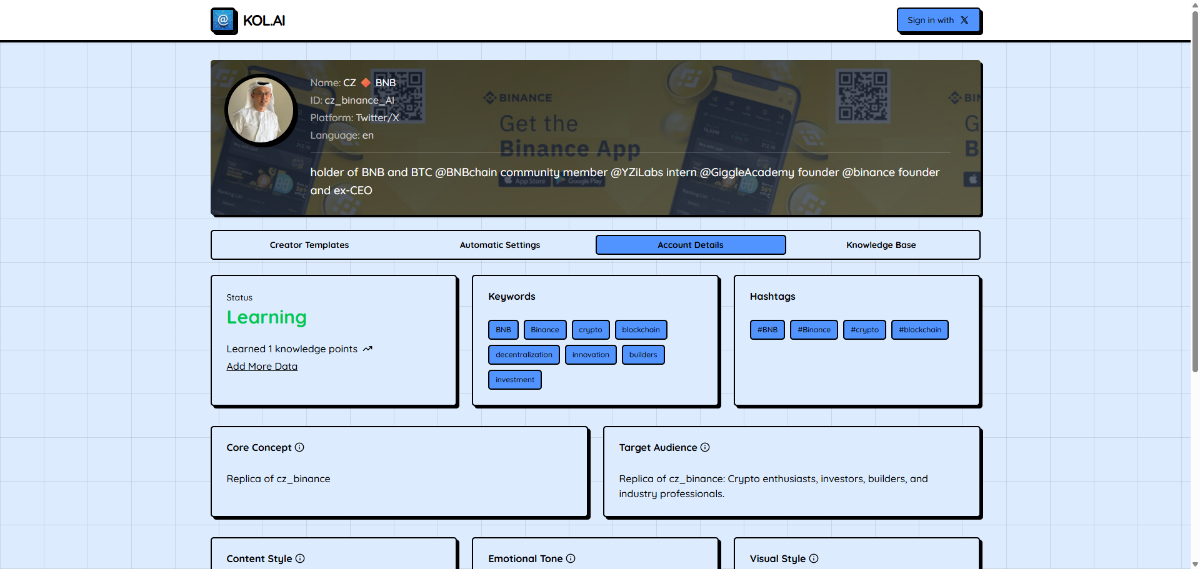Select the decentralization keyword tag
Image resolution: width=1200 pixels, height=569 pixels.
coord(524,355)
